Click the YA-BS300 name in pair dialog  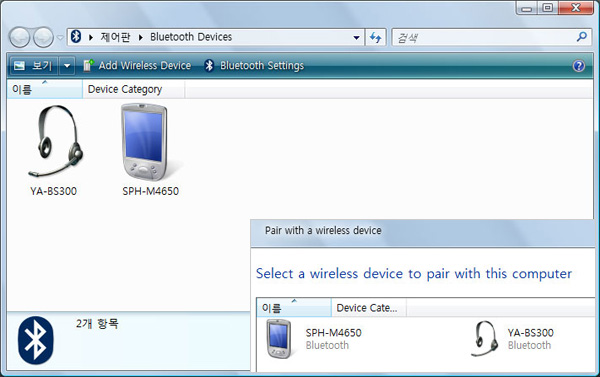(x=531, y=333)
